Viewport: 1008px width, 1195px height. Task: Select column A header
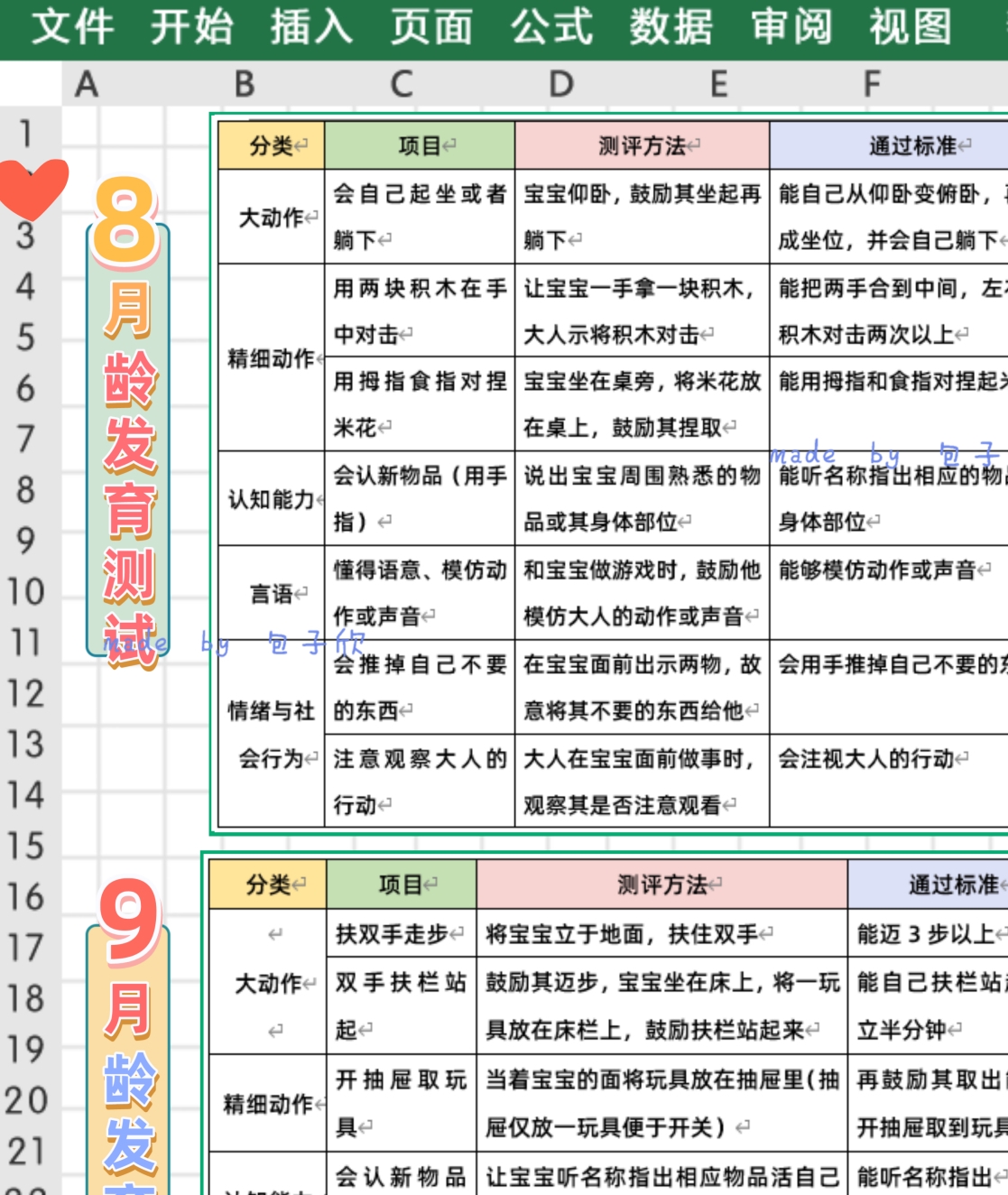(x=86, y=85)
